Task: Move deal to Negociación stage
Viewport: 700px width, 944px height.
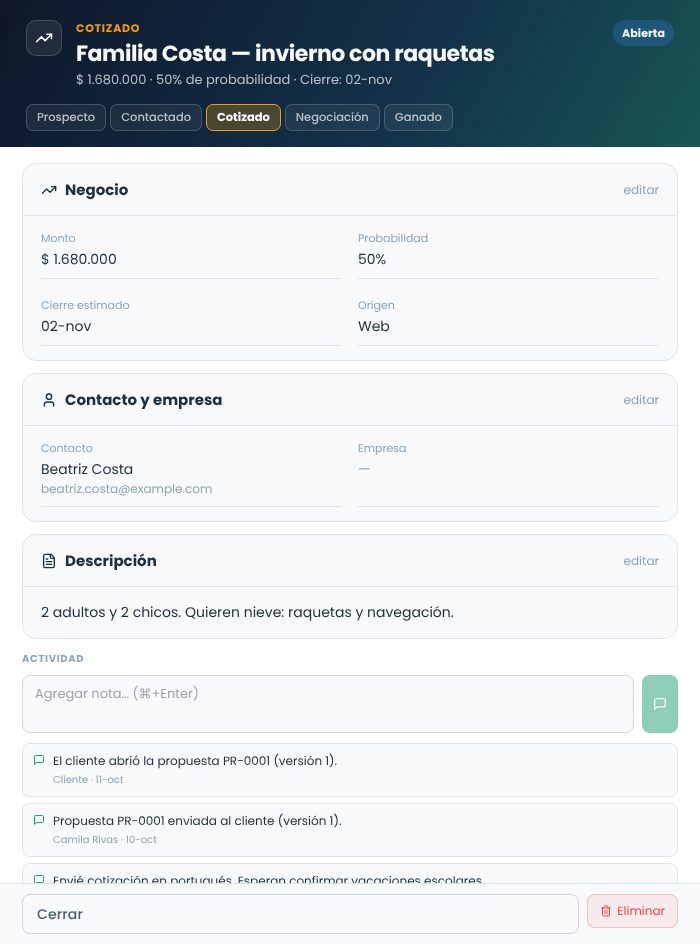Action: [332, 117]
